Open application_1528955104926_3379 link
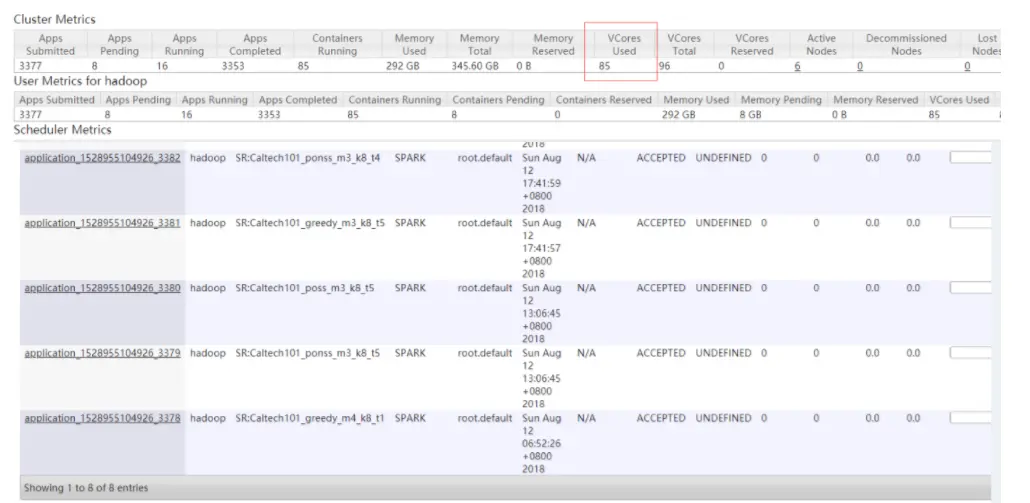Image resolution: width=1030 pixels, height=503 pixels. coord(102,353)
